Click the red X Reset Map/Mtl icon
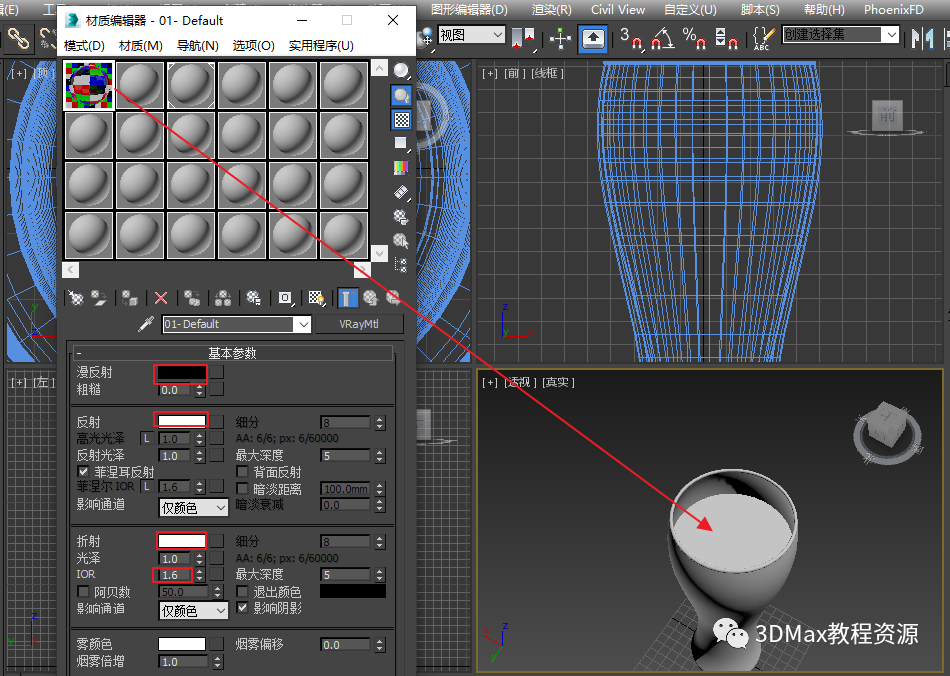 (x=161, y=297)
